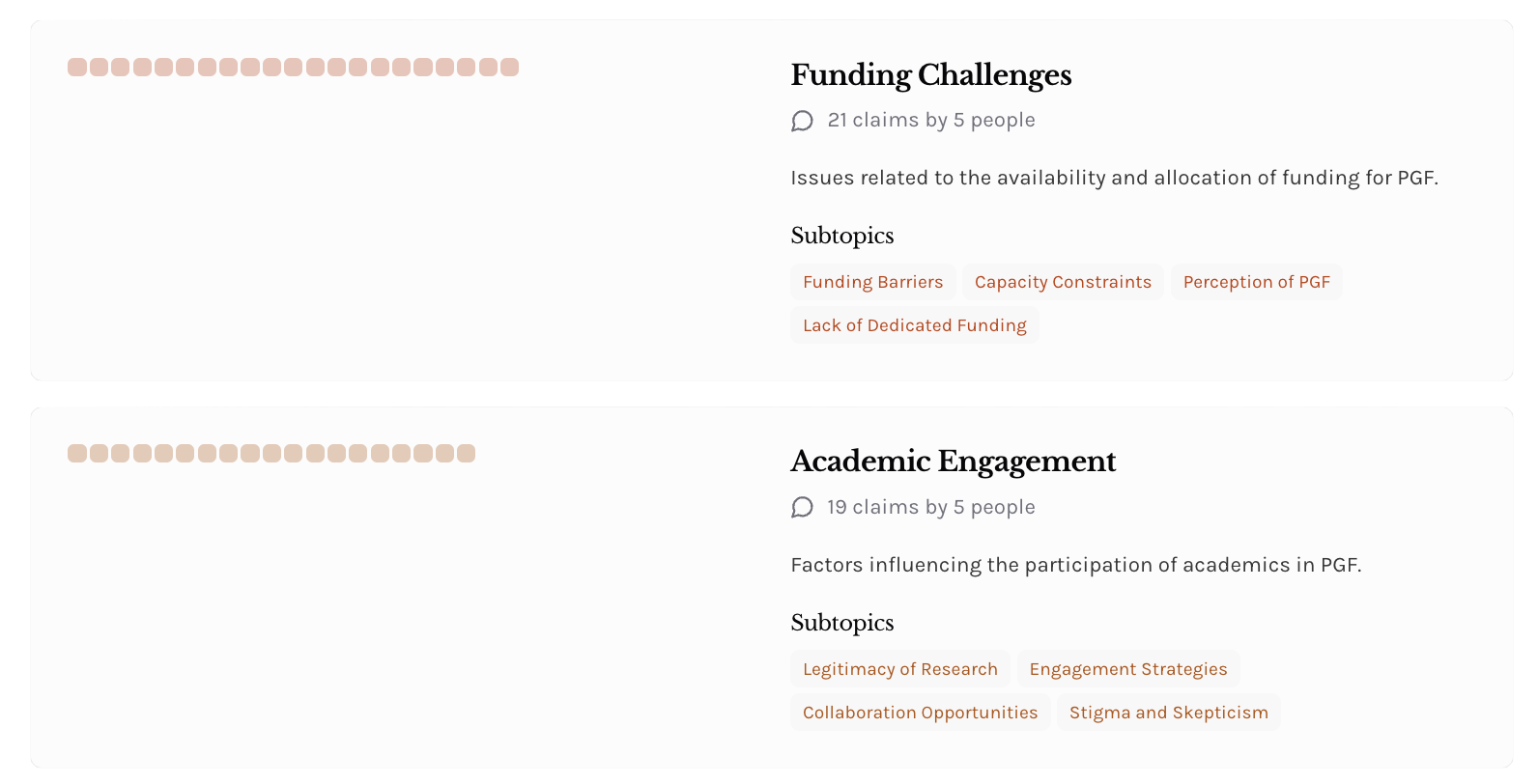This screenshot has height=784, width=1538.
Task: Click the first claim square in Academic Engagement
Action: tap(77, 453)
